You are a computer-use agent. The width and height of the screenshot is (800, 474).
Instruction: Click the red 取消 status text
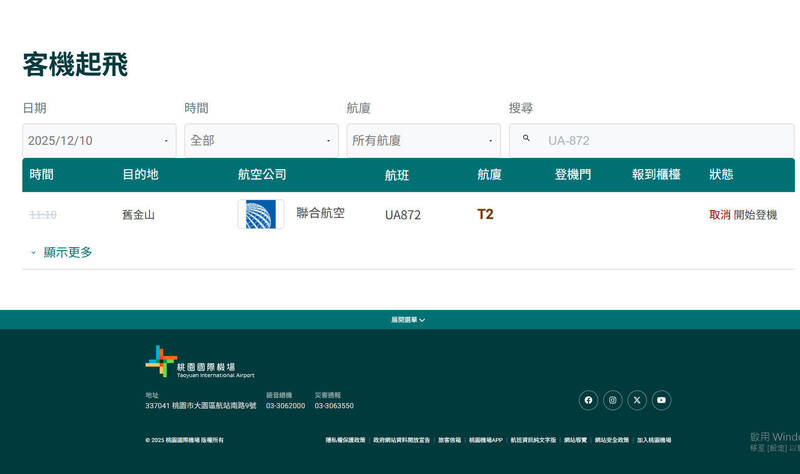(719, 215)
